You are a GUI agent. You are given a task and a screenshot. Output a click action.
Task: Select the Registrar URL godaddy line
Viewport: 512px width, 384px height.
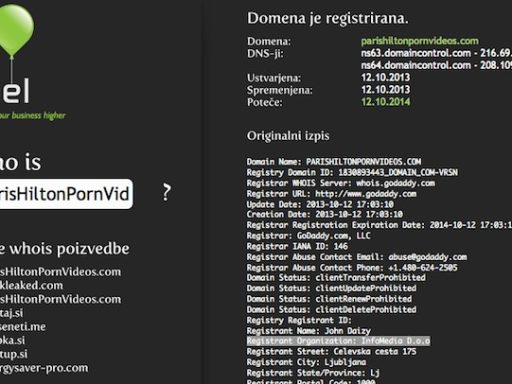pos(331,194)
